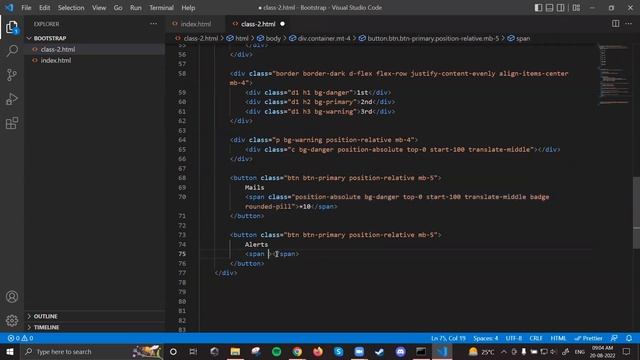This screenshot has height=360, width=640.
Task: Open the Extensions view
Action: (x=12, y=123)
